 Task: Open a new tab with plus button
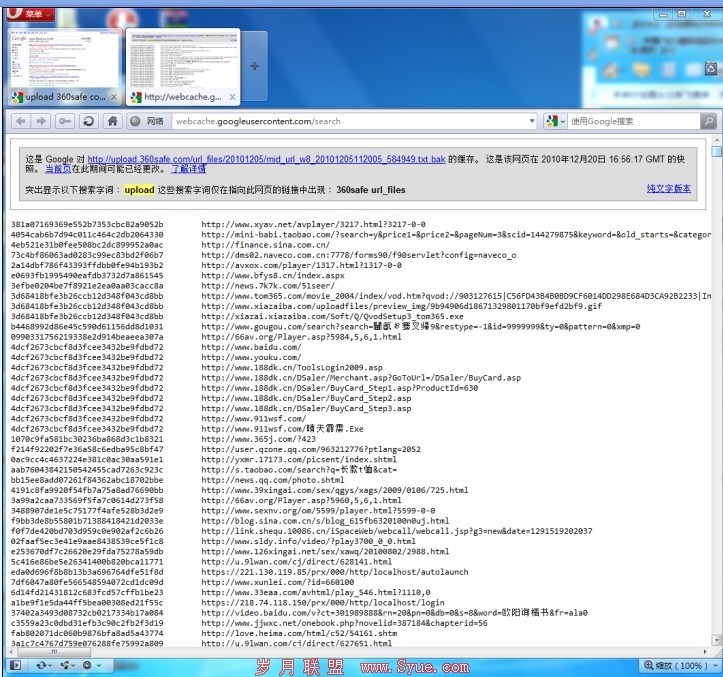tap(255, 66)
